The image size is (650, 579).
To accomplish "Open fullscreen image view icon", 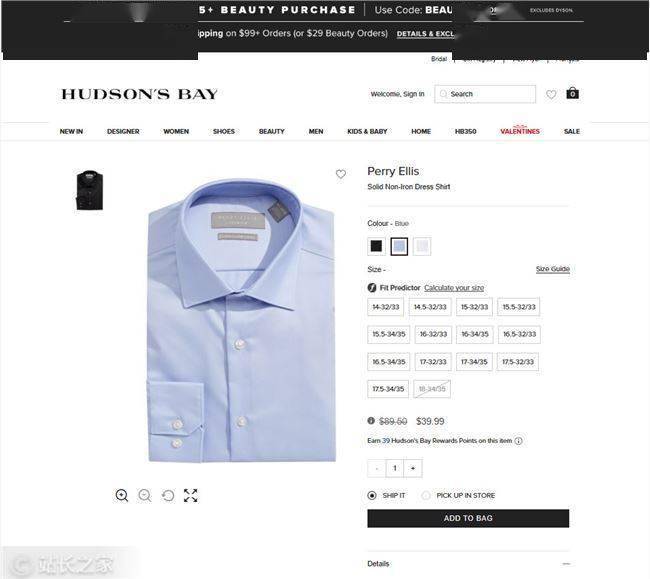I will [x=191, y=495].
